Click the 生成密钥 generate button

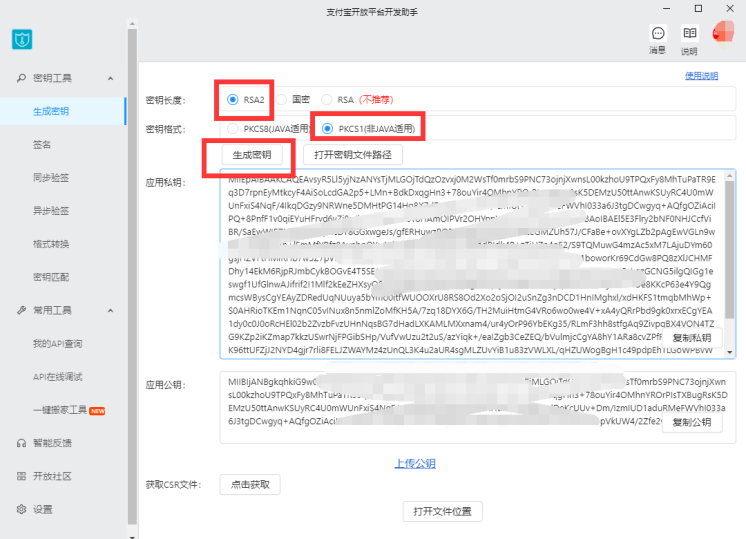(252, 155)
